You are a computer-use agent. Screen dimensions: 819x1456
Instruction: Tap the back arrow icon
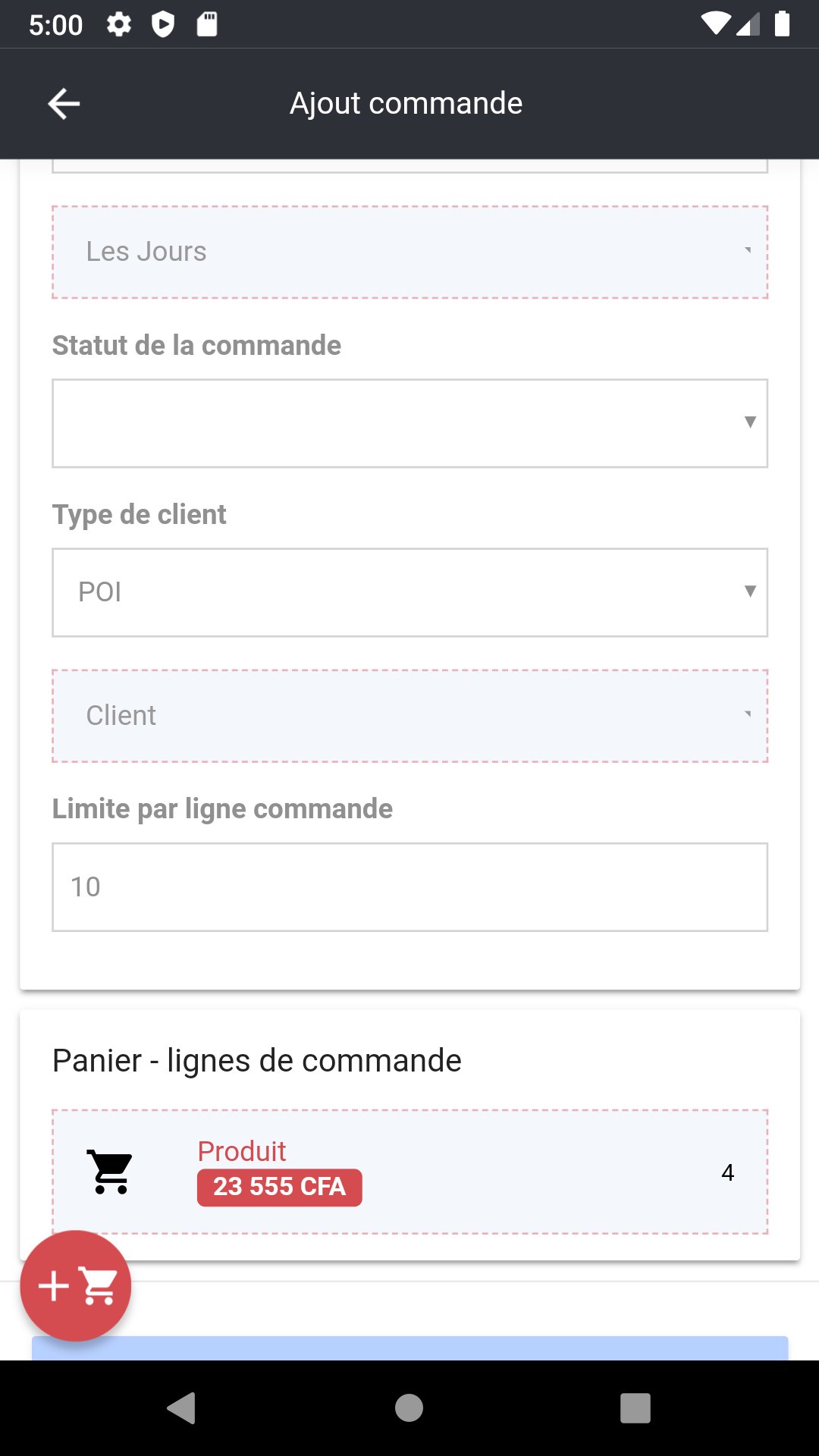[x=64, y=104]
